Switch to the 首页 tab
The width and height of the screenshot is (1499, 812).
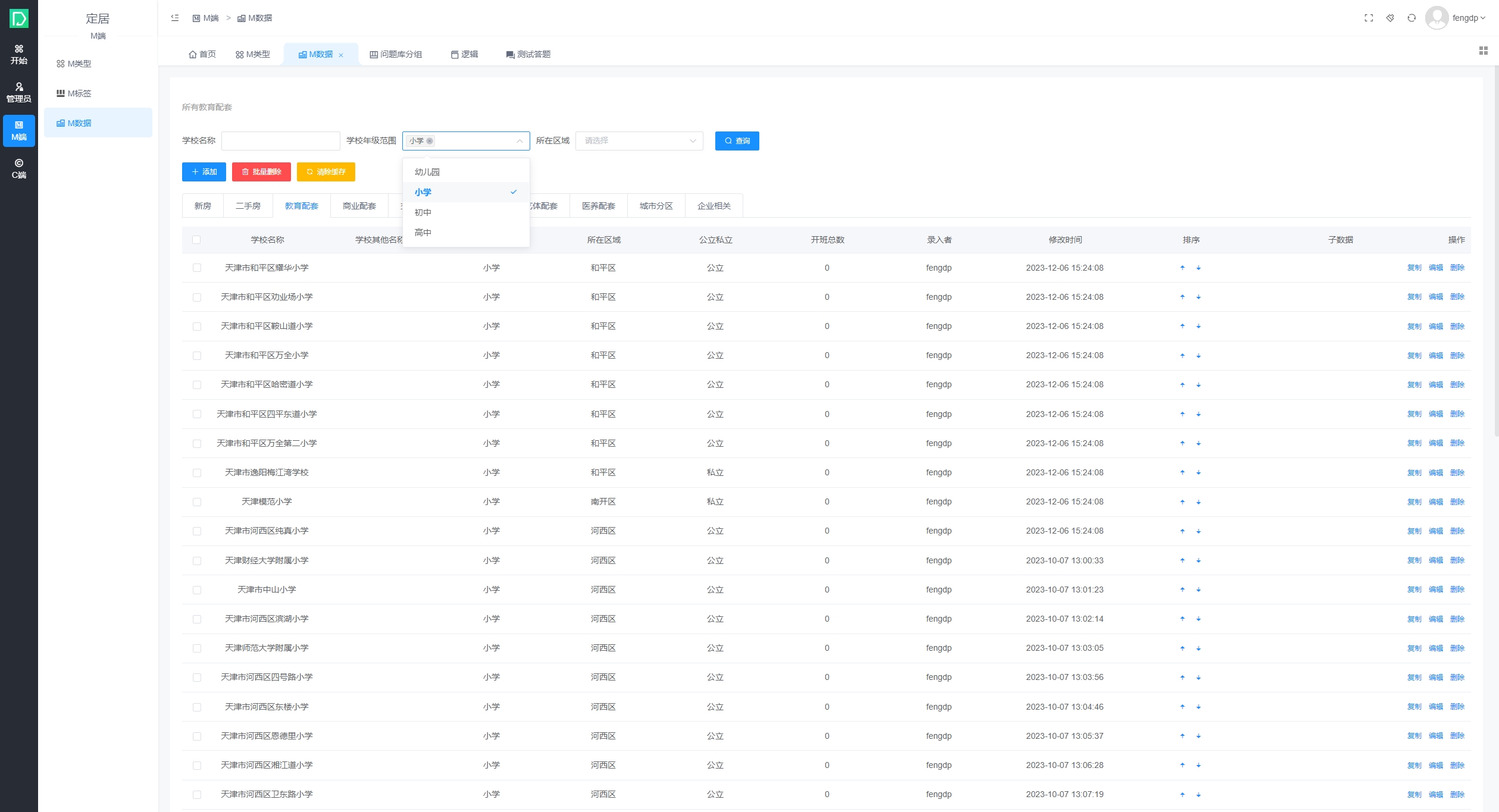[x=202, y=54]
